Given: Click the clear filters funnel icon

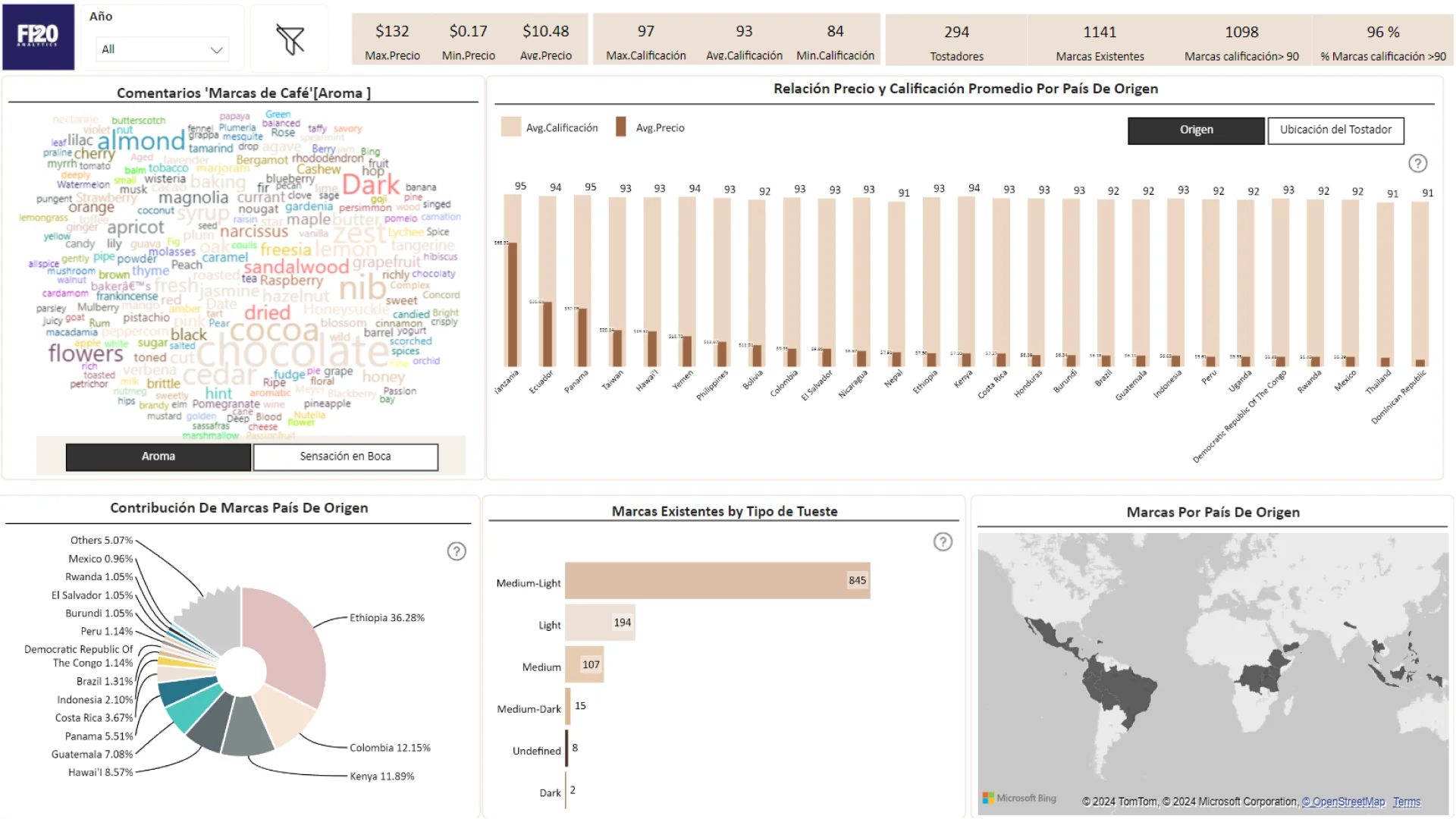Looking at the screenshot, I should 290,39.
